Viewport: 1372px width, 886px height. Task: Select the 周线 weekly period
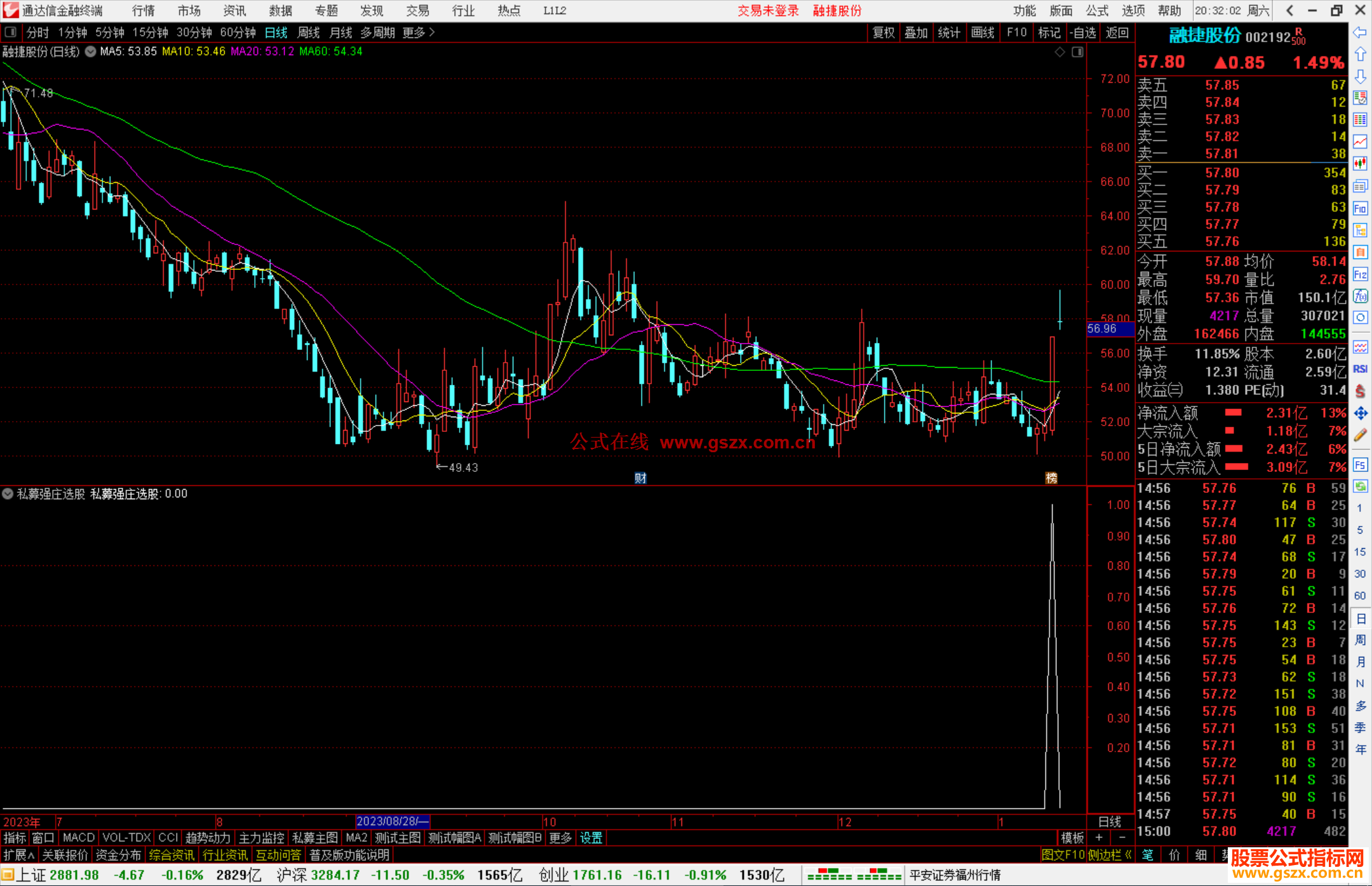[308, 32]
